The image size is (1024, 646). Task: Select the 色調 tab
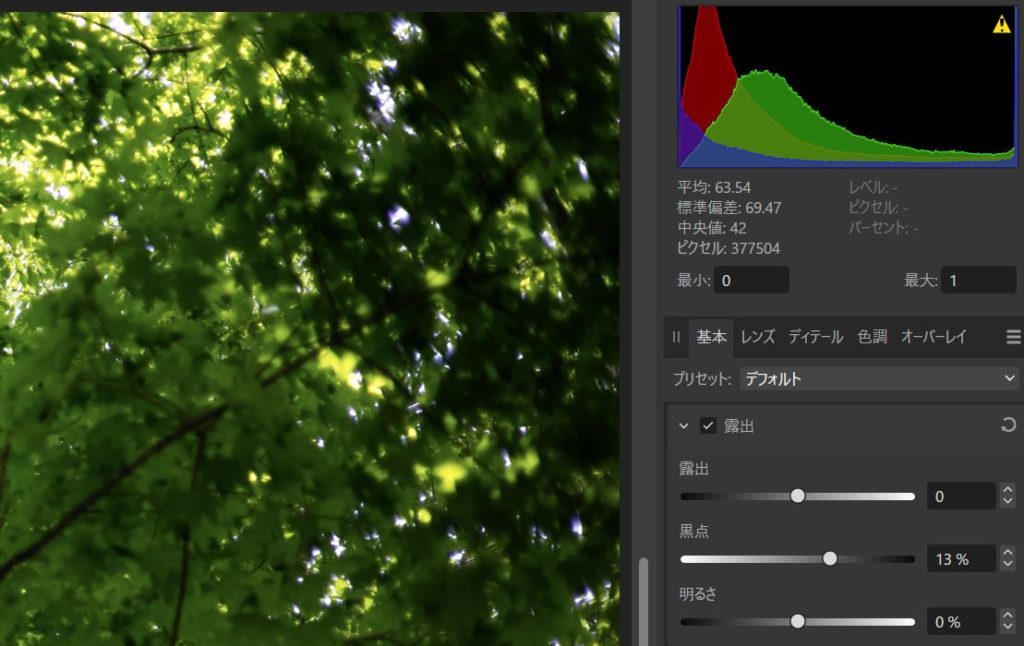coord(872,337)
